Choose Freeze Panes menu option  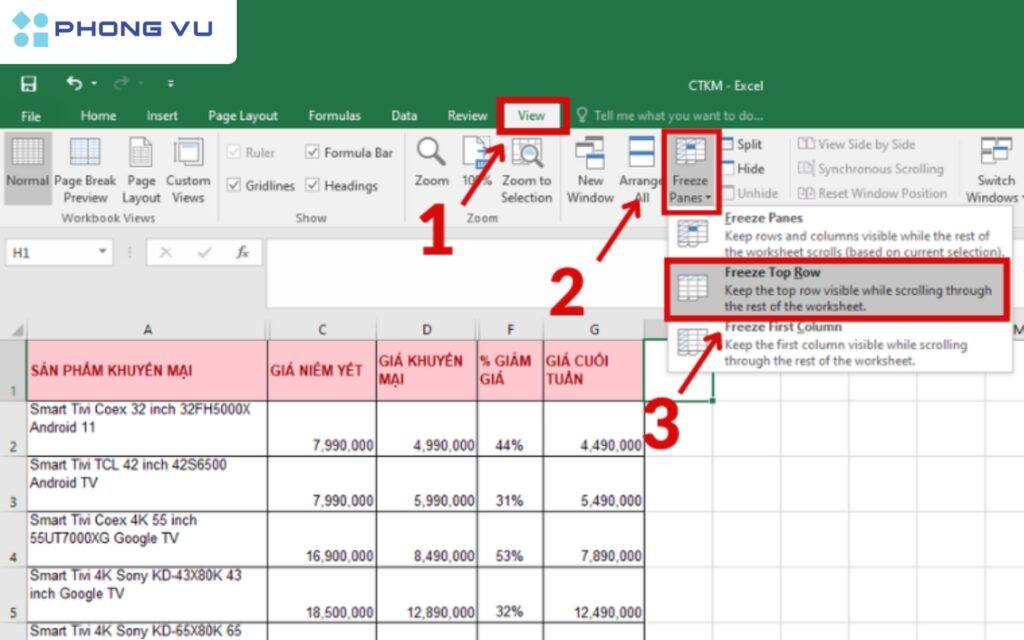click(839, 234)
